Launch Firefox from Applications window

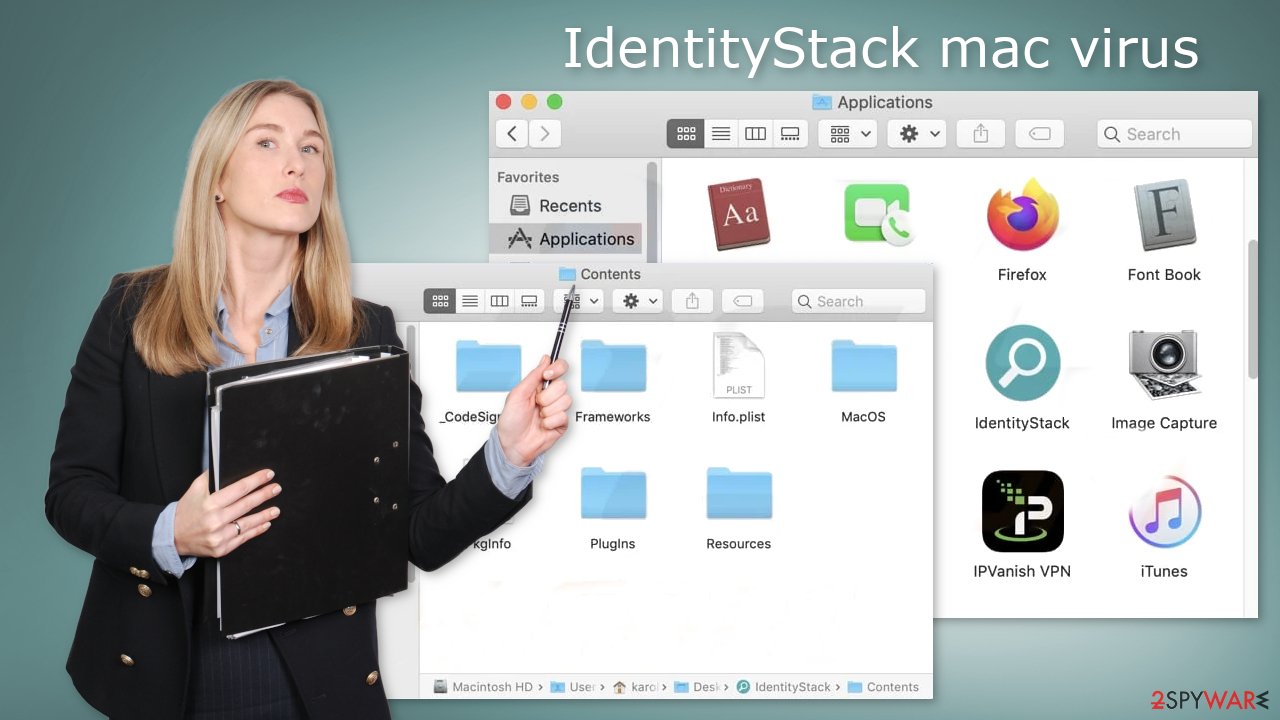click(1022, 214)
